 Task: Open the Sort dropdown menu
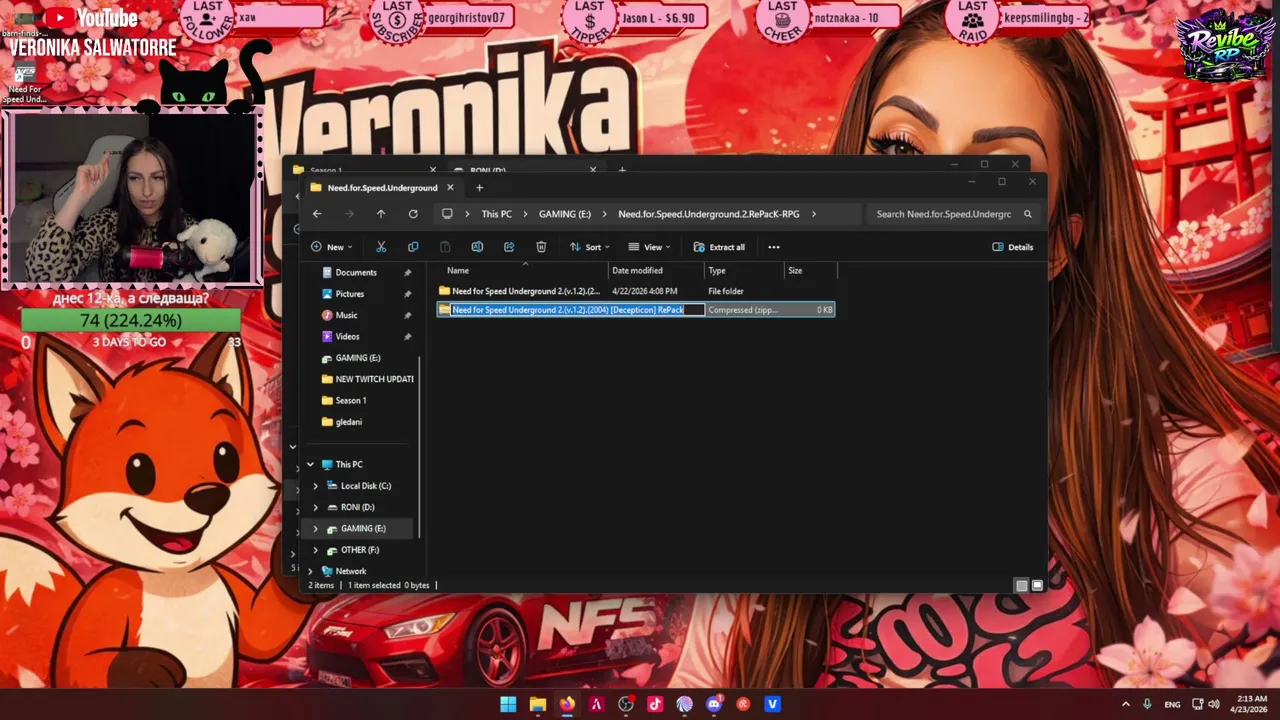[x=589, y=247]
